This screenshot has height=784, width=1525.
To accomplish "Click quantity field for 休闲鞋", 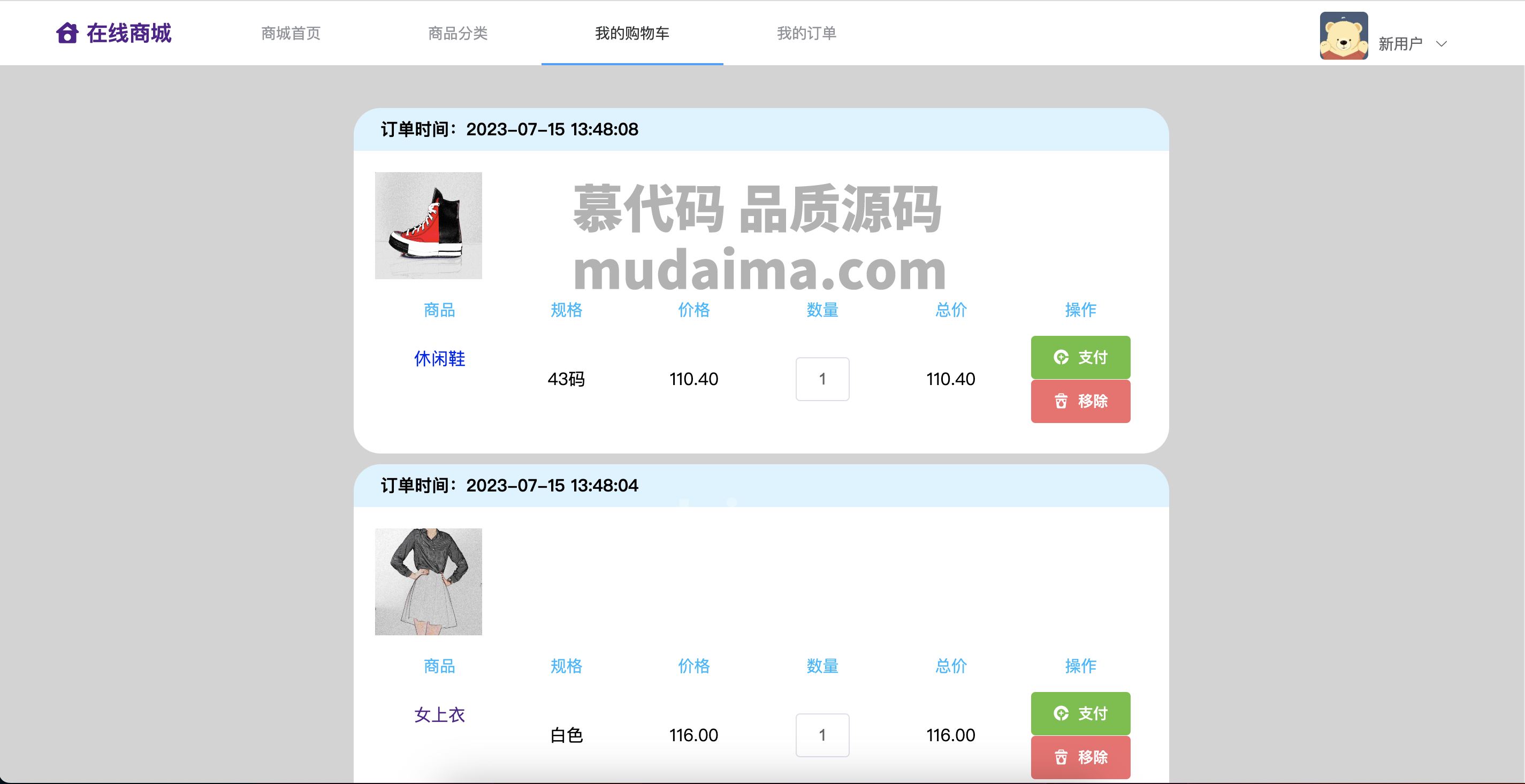I will click(x=822, y=379).
